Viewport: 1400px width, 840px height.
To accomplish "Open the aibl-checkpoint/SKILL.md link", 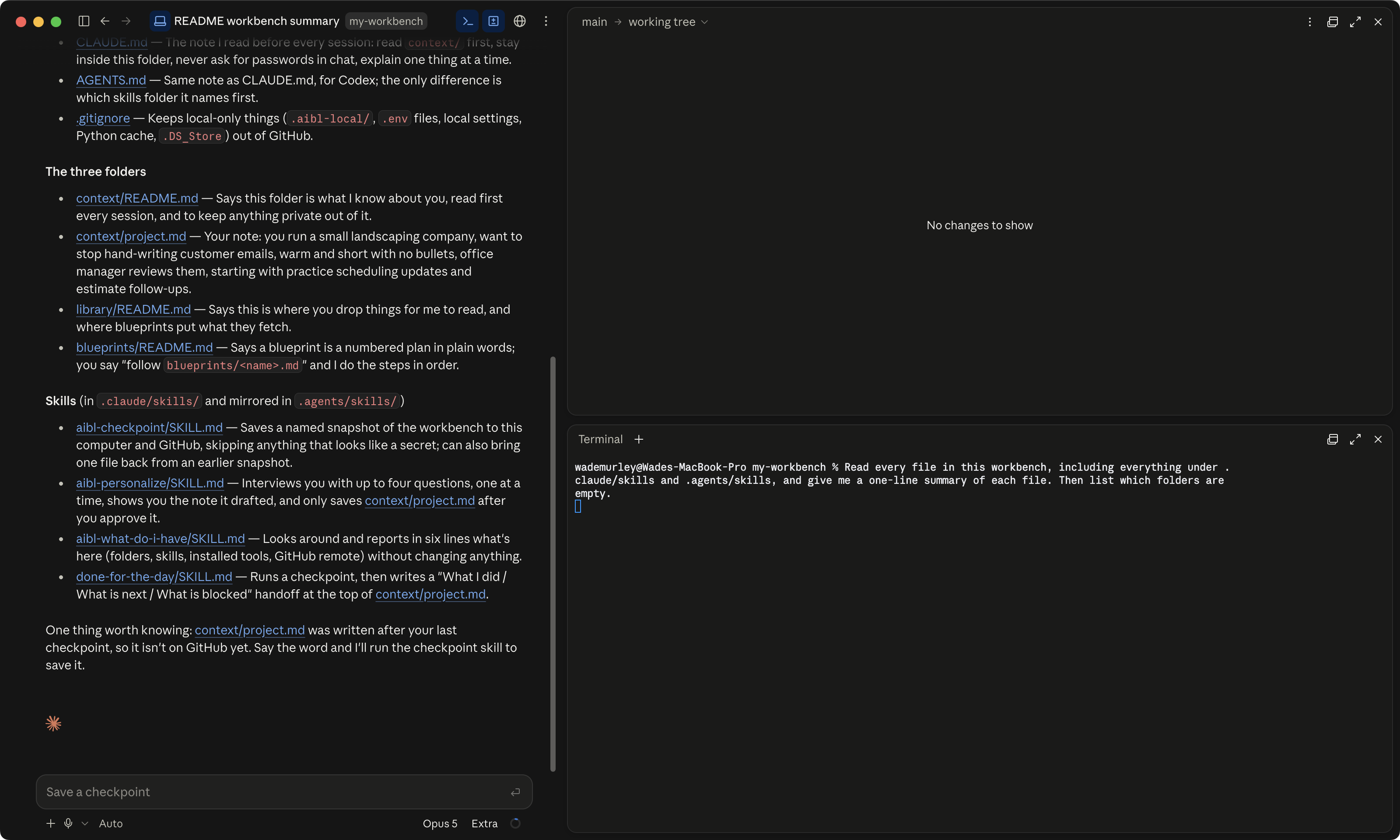I will [149, 427].
